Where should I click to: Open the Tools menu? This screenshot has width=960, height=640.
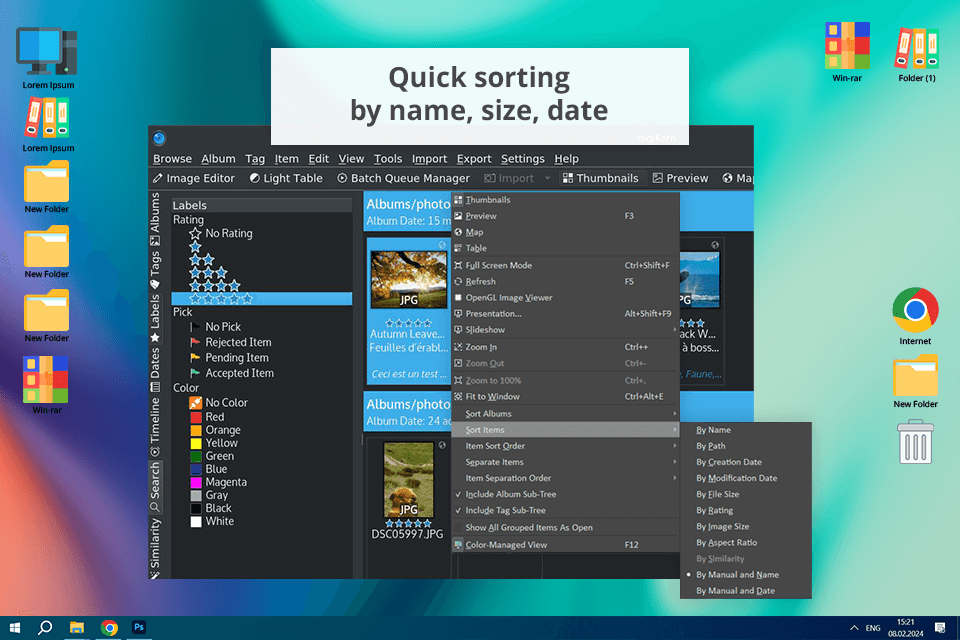point(388,159)
